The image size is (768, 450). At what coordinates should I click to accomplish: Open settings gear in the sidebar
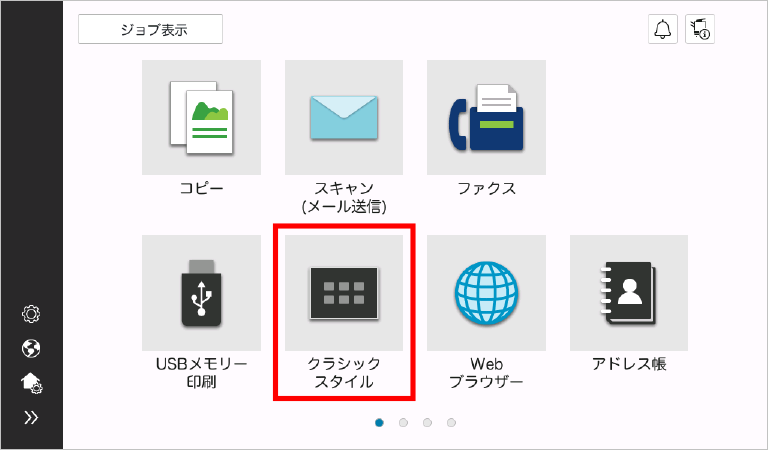pos(31,314)
